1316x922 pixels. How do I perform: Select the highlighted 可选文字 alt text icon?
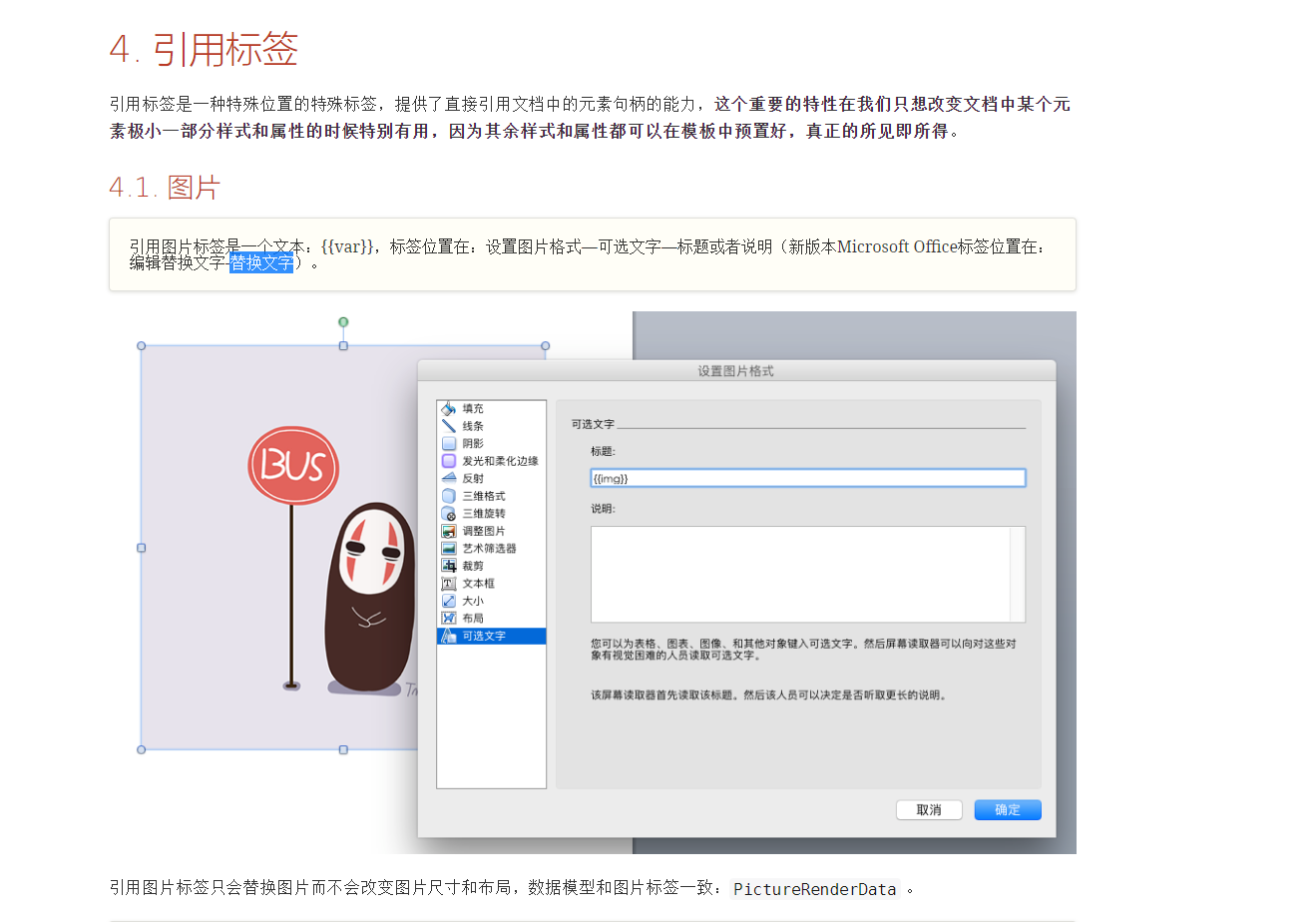(449, 636)
